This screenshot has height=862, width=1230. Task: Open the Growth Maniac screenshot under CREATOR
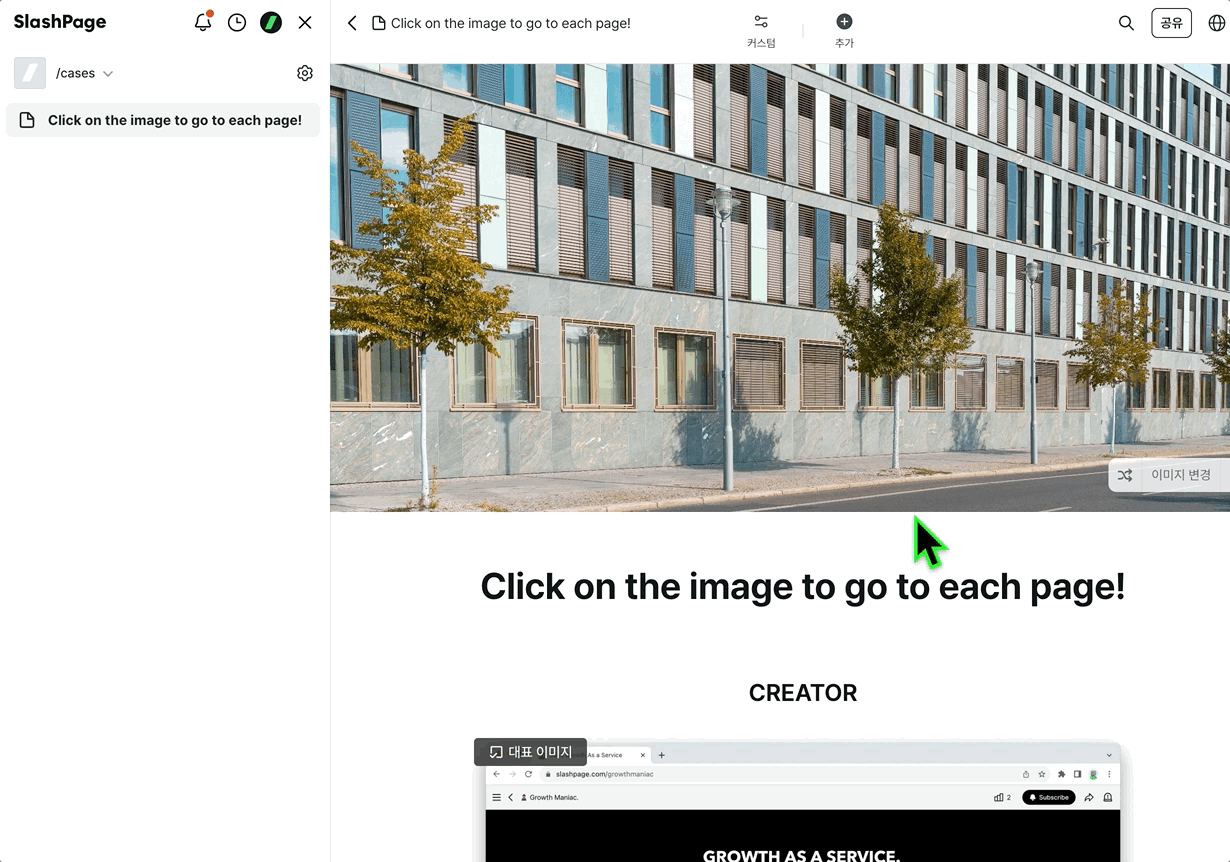point(802,810)
